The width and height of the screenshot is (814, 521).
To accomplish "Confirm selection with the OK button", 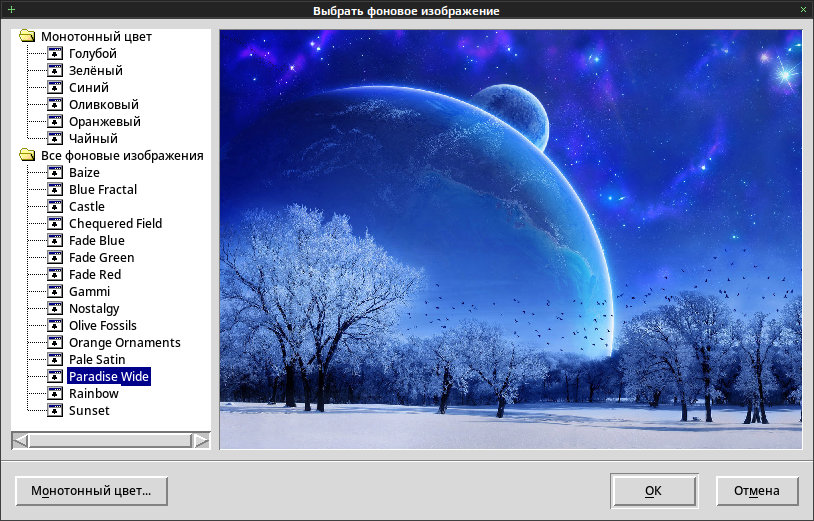I will pos(654,491).
